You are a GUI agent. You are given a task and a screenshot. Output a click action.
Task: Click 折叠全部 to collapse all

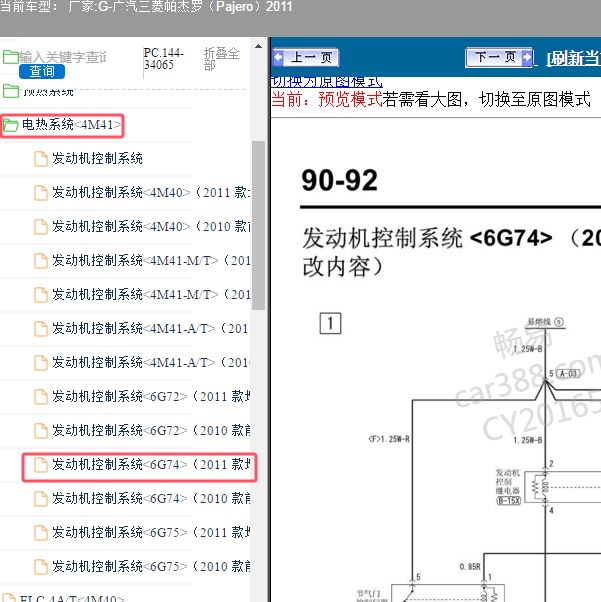222,59
